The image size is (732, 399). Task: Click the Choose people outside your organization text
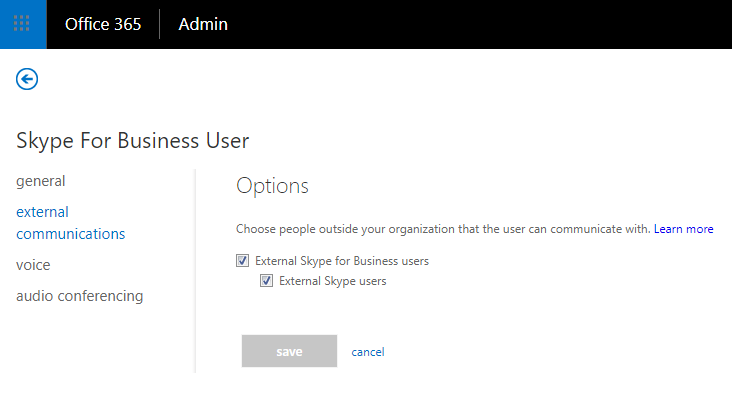tap(443, 229)
